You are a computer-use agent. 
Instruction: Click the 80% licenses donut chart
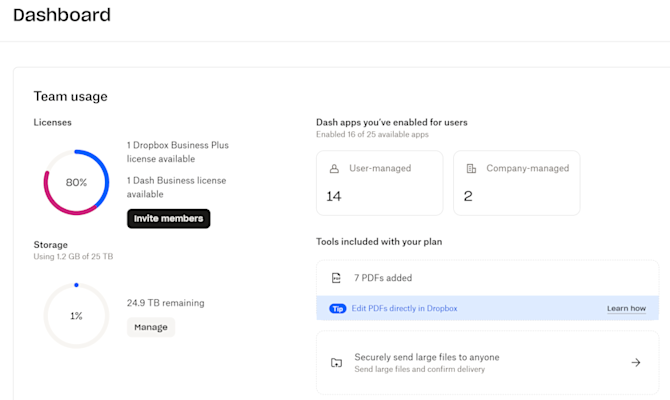pyautogui.click(x=76, y=182)
